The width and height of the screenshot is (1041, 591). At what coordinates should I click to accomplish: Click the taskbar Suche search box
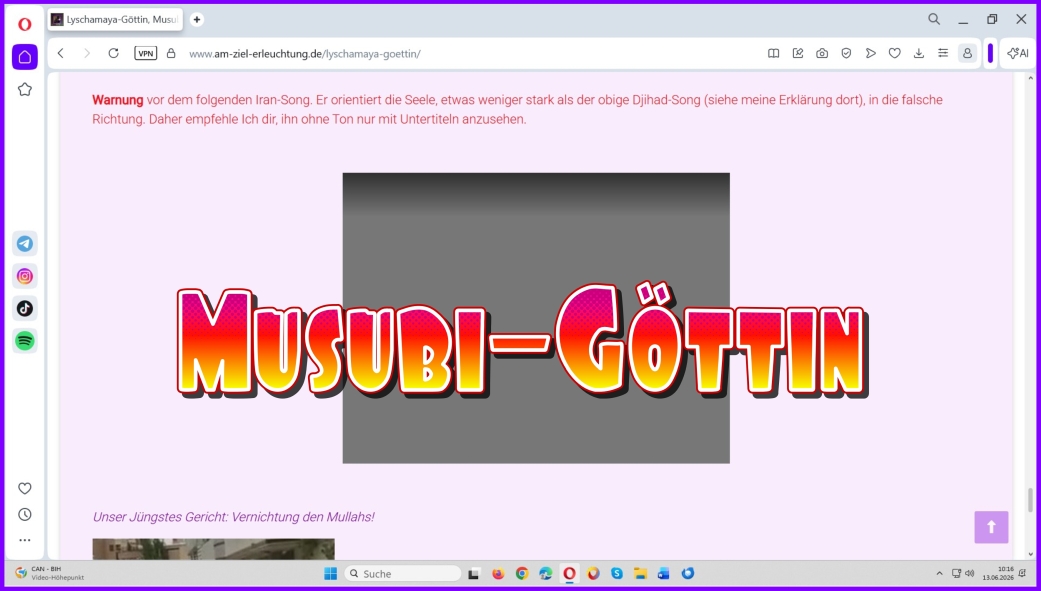tap(402, 573)
